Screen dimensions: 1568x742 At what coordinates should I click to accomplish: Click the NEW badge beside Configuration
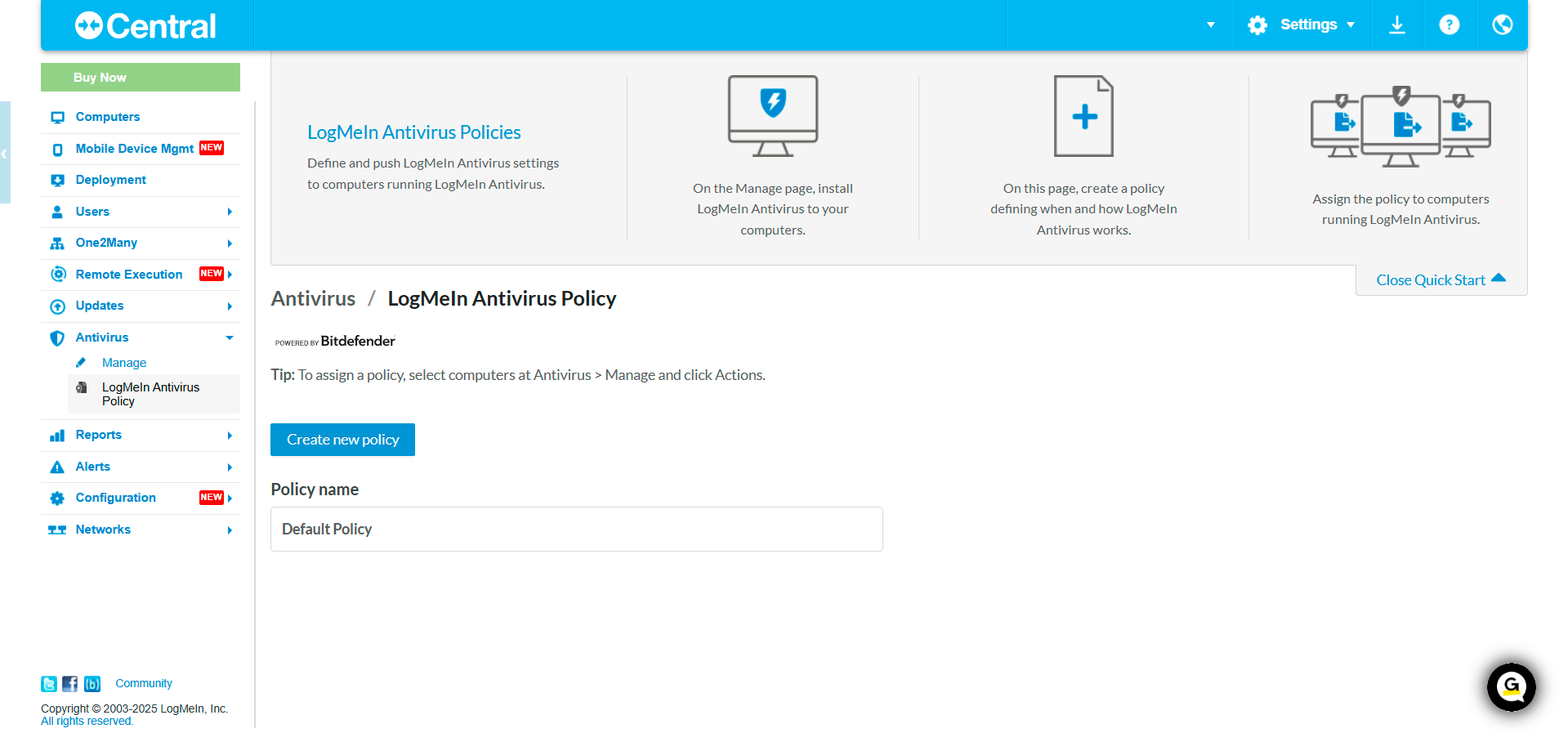(x=212, y=498)
